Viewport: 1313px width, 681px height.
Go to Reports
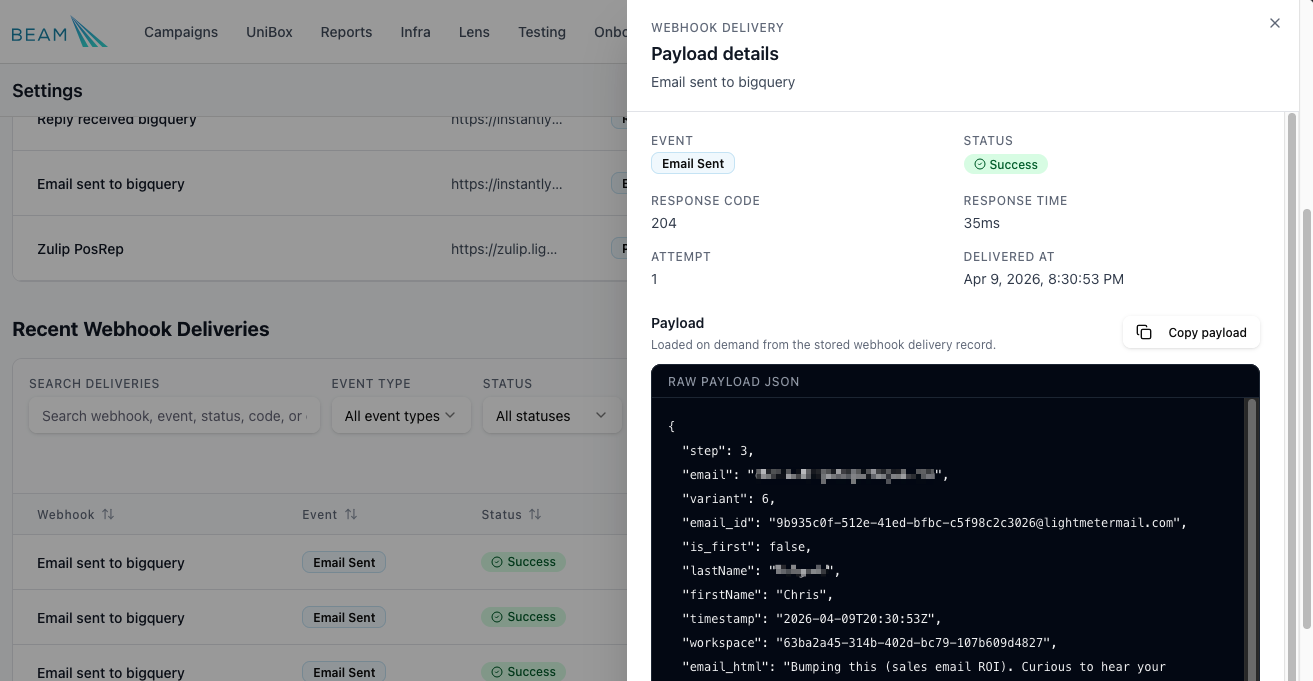click(x=346, y=32)
